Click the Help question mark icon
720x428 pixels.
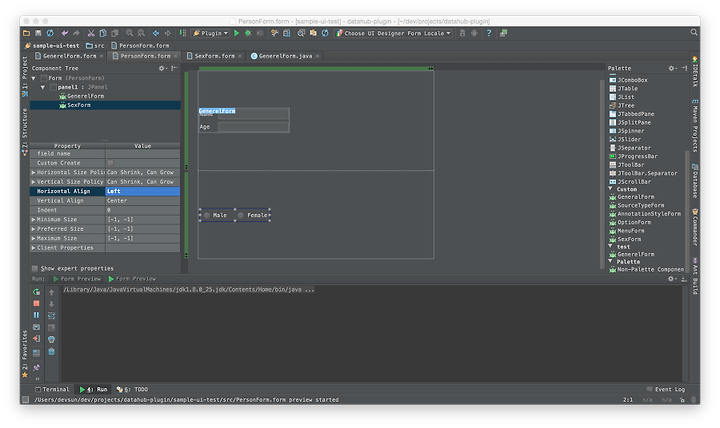point(489,33)
